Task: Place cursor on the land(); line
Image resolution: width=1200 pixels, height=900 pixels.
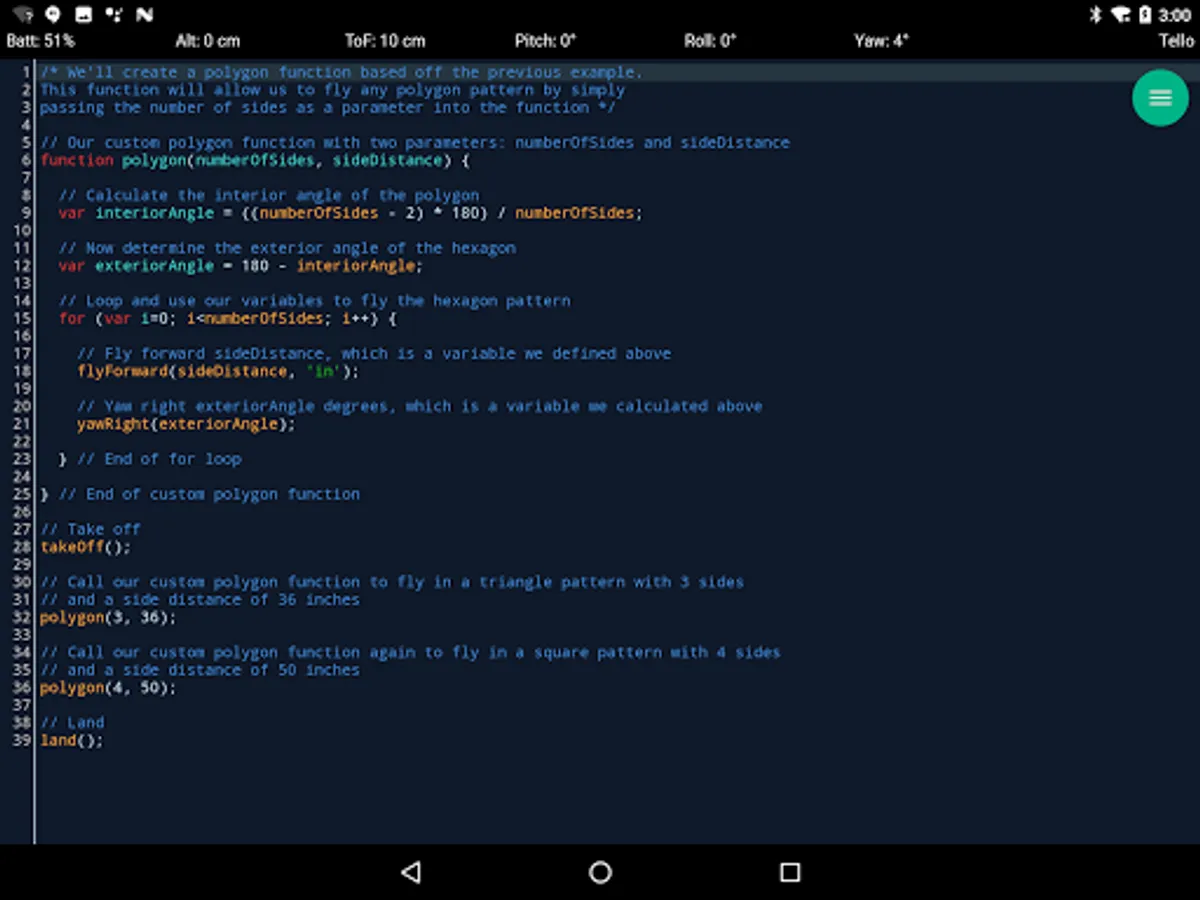Action: [71, 741]
